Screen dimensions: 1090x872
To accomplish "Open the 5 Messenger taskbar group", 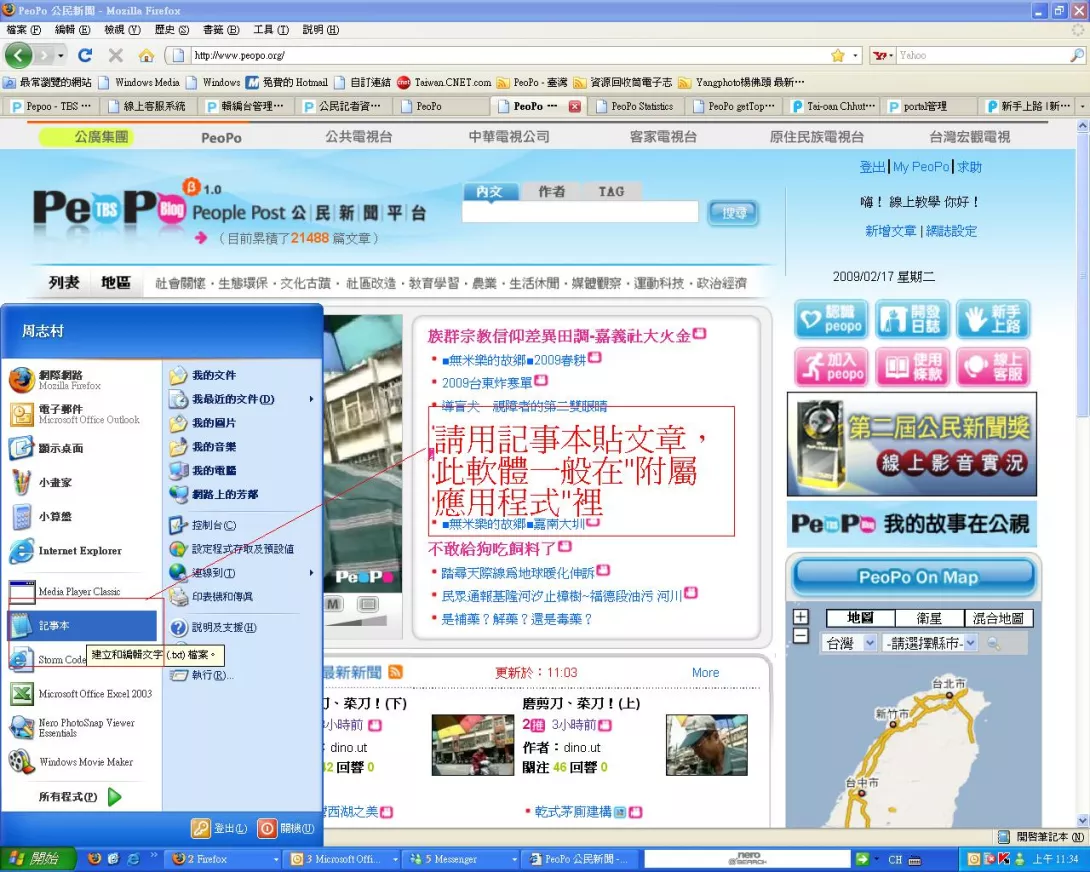I will [x=463, y=859].
